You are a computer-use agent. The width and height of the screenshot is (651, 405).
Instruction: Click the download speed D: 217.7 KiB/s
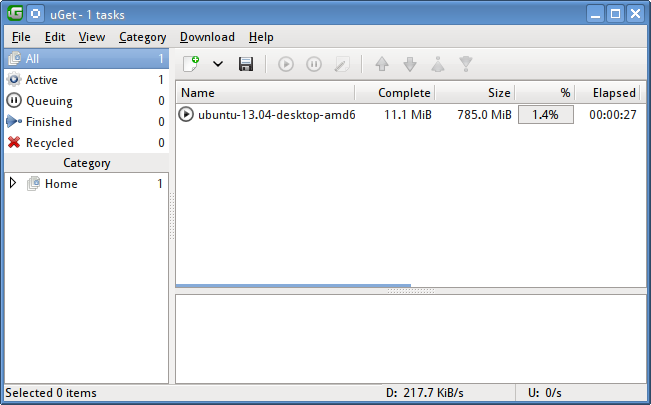point(425,393)
